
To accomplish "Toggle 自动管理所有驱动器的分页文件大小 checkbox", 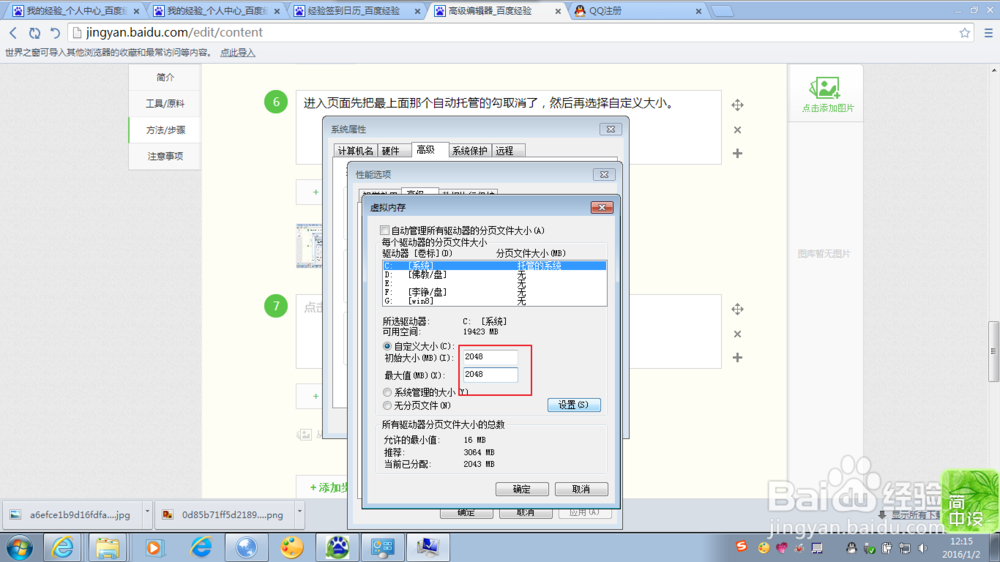I will coord(385,230).
